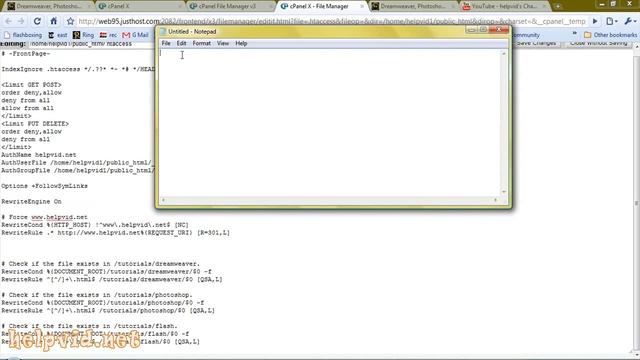Maximize the Notepad window
640x360 pixels.
coord(483,30)
